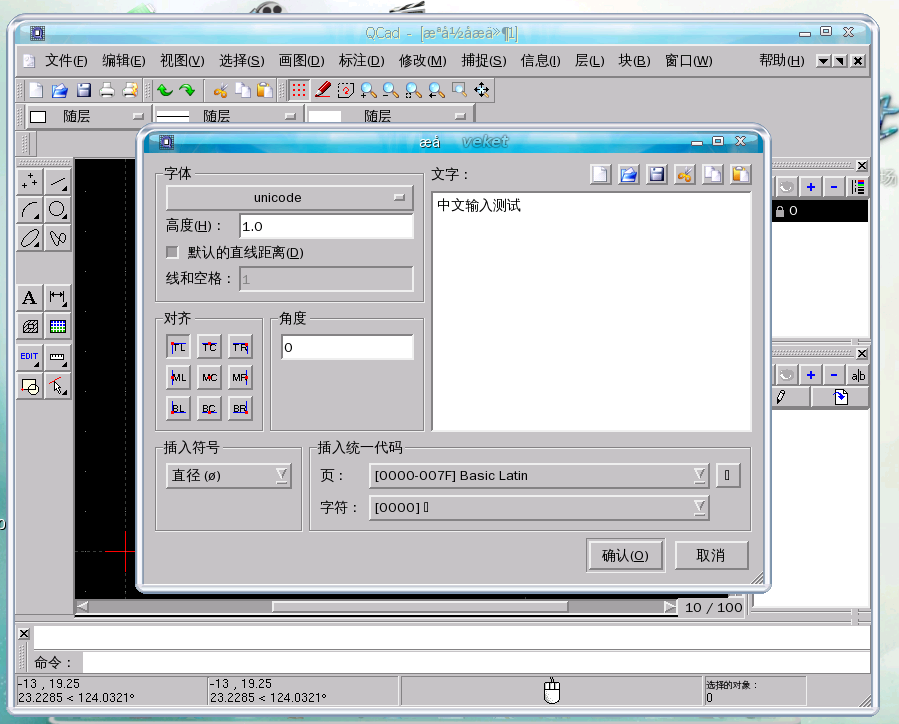
Task: Open the 修改(M) menu
Action: (x=422, y=61)
